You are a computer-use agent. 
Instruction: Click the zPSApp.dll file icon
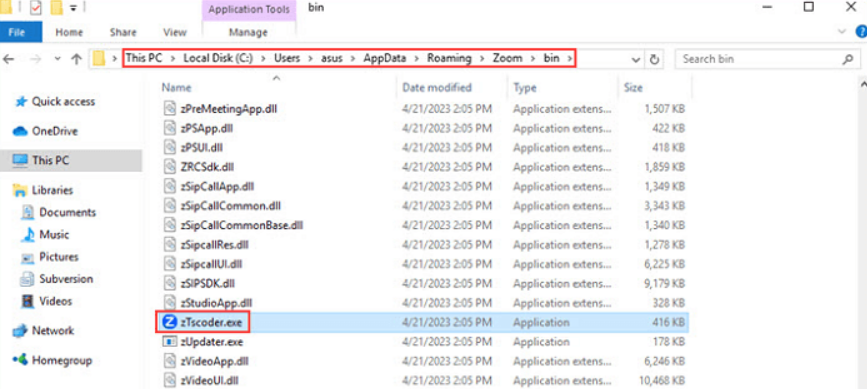tap(169, 128)
